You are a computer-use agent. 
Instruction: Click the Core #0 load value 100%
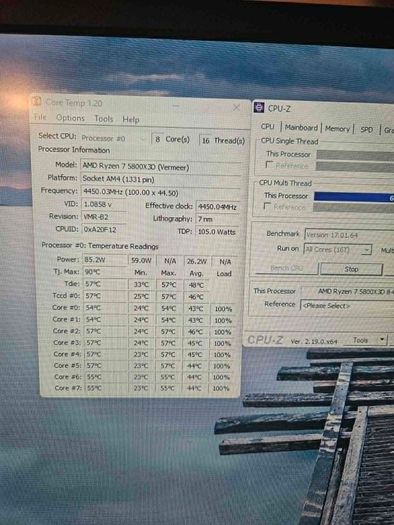click(x=223, y=309)
